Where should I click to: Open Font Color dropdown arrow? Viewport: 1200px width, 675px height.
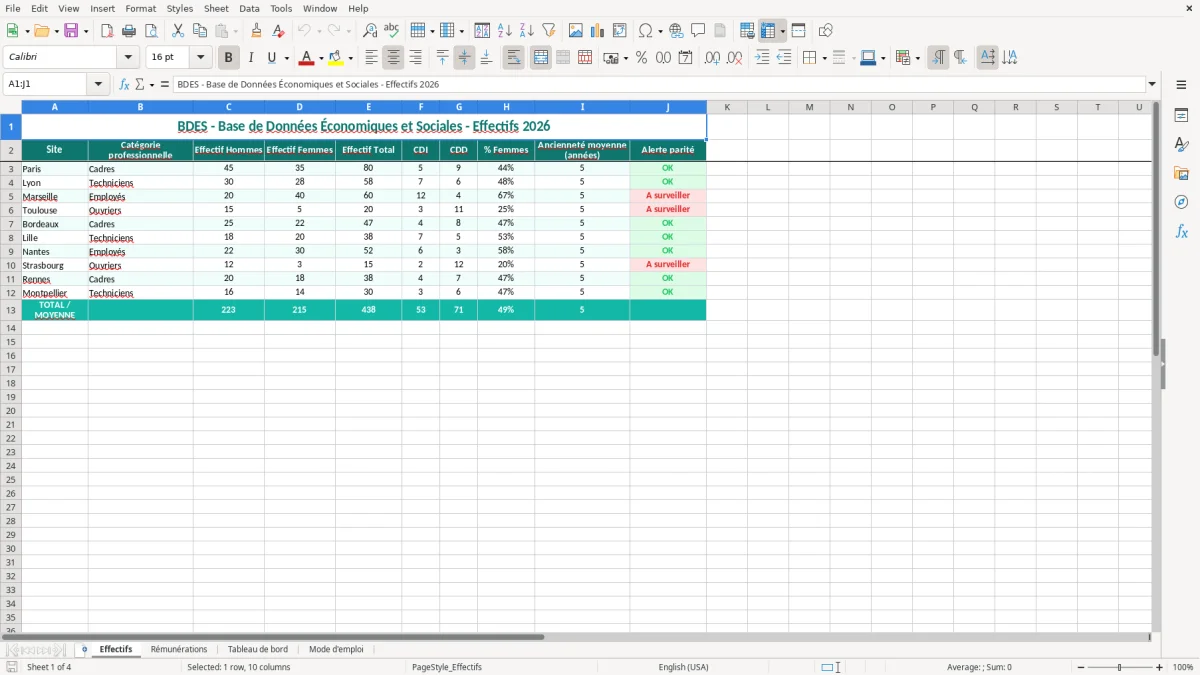point(321,58)
